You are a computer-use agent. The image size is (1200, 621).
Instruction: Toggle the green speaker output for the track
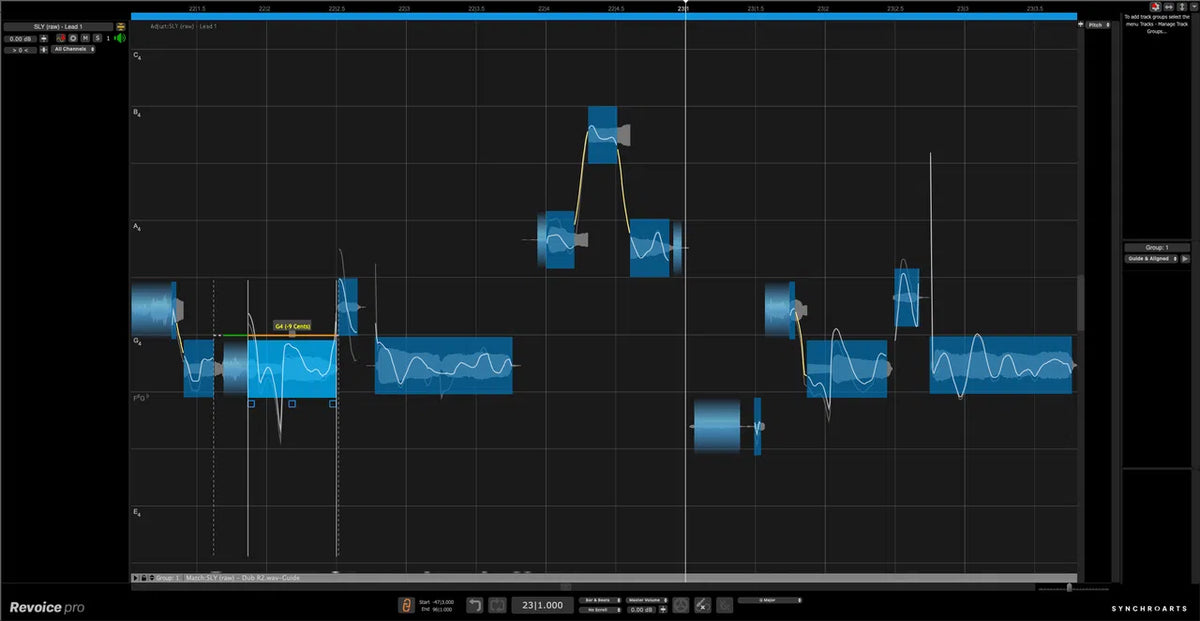pyautogui.click(x=120, y=38)
